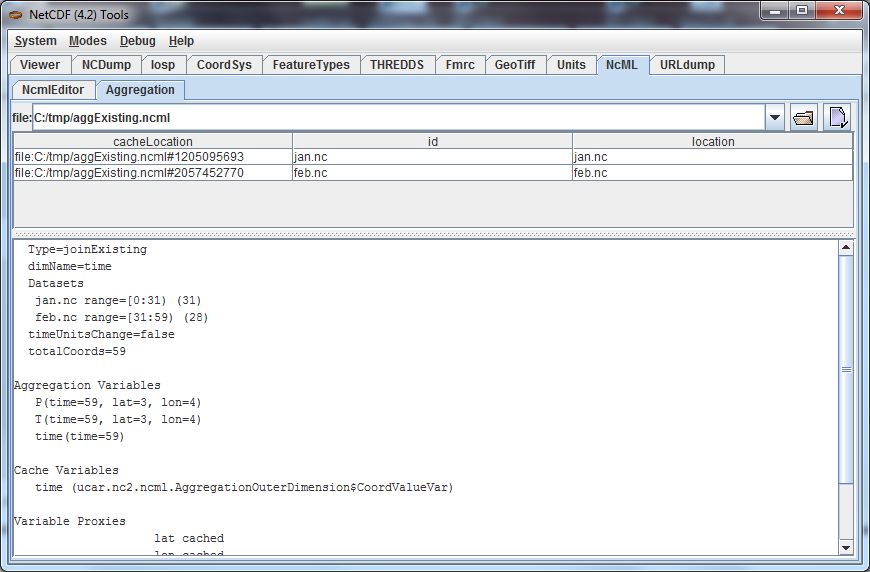The image size is (870, 572).
Task: Maximize the NetCDF Tools window
Action: tap(801, 11)
